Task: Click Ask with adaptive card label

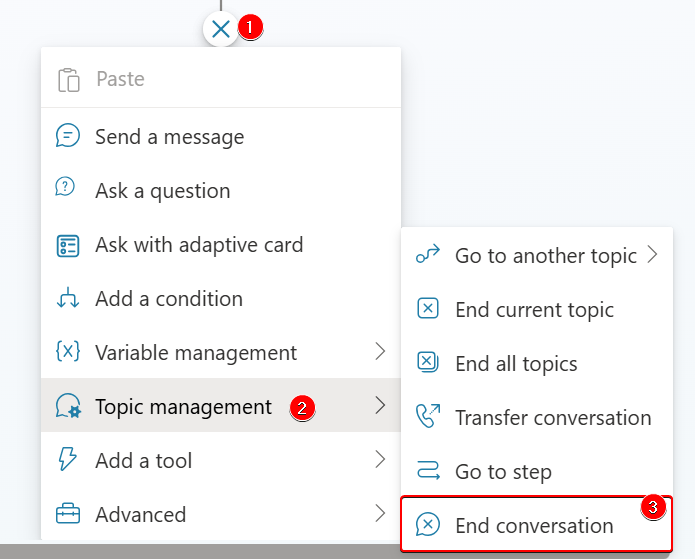Action: tap(199, 245)
